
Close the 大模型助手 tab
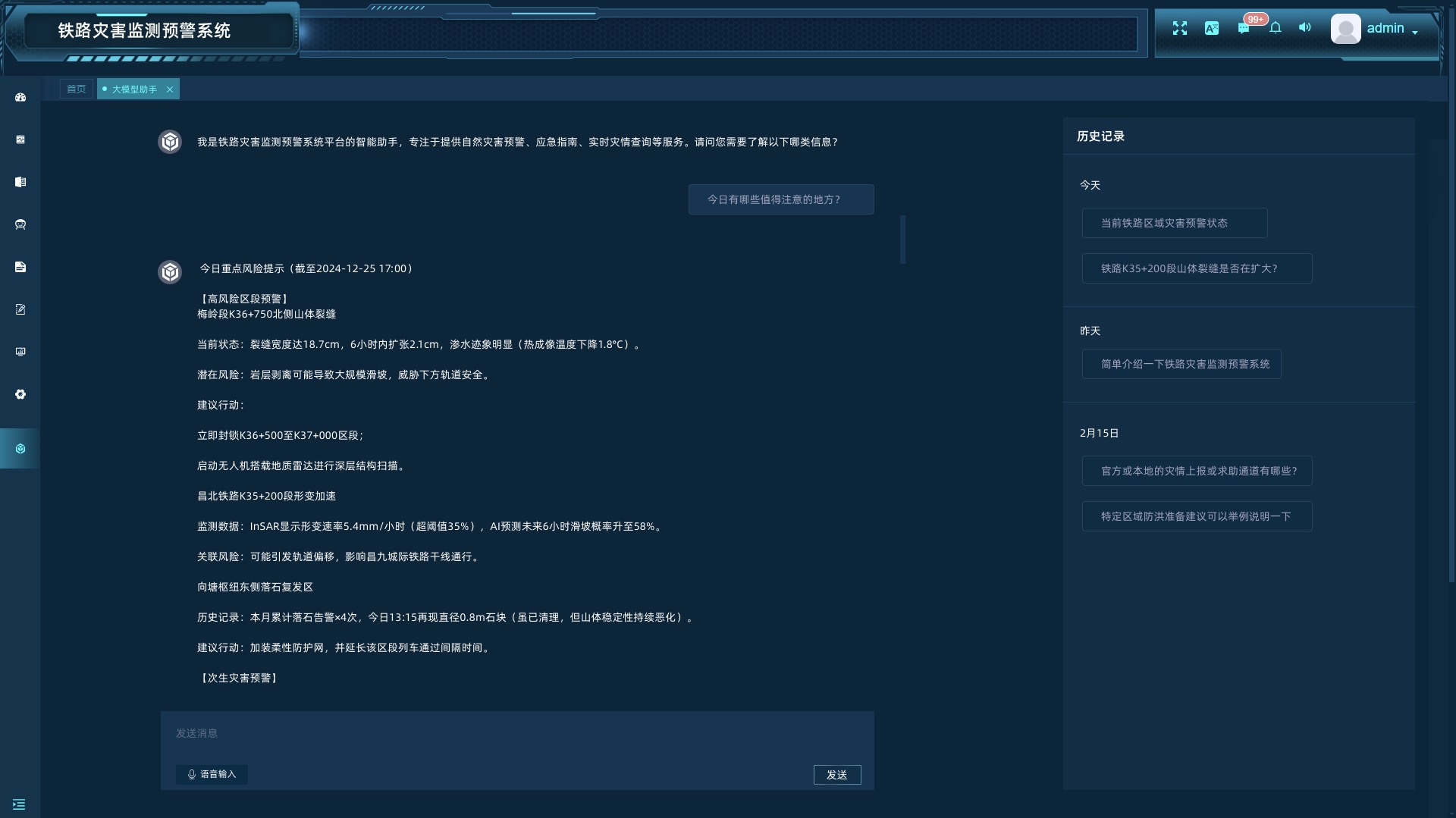click(x=170, y=89)
